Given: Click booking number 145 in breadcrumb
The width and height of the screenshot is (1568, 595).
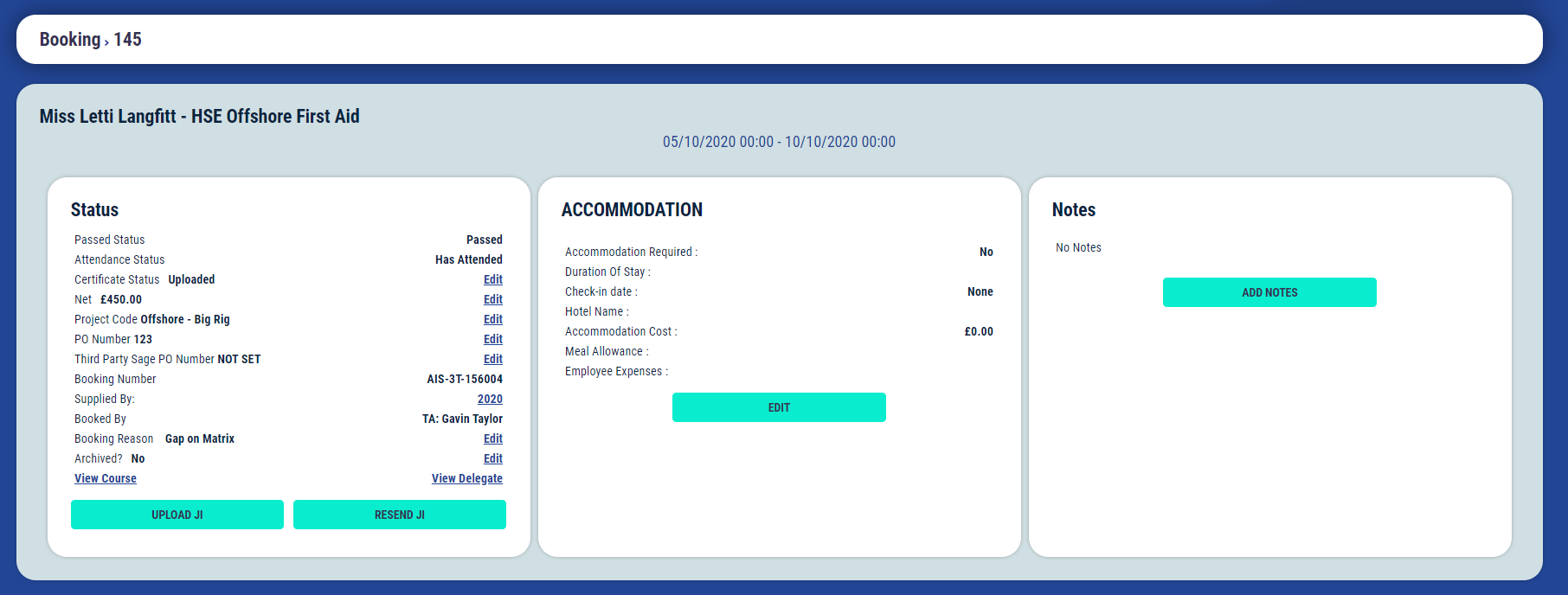Looking at the screenshot, I should click(x=127, y=40).
